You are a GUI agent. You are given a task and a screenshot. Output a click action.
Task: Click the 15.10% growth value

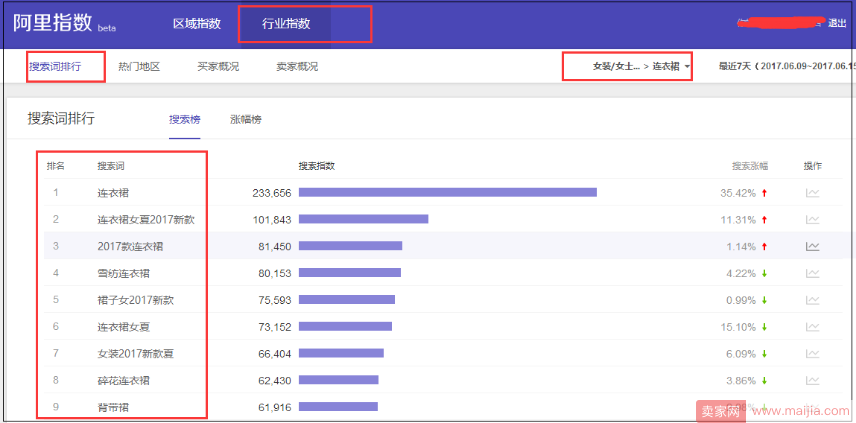pyautogui.click(x=738, y=327)
